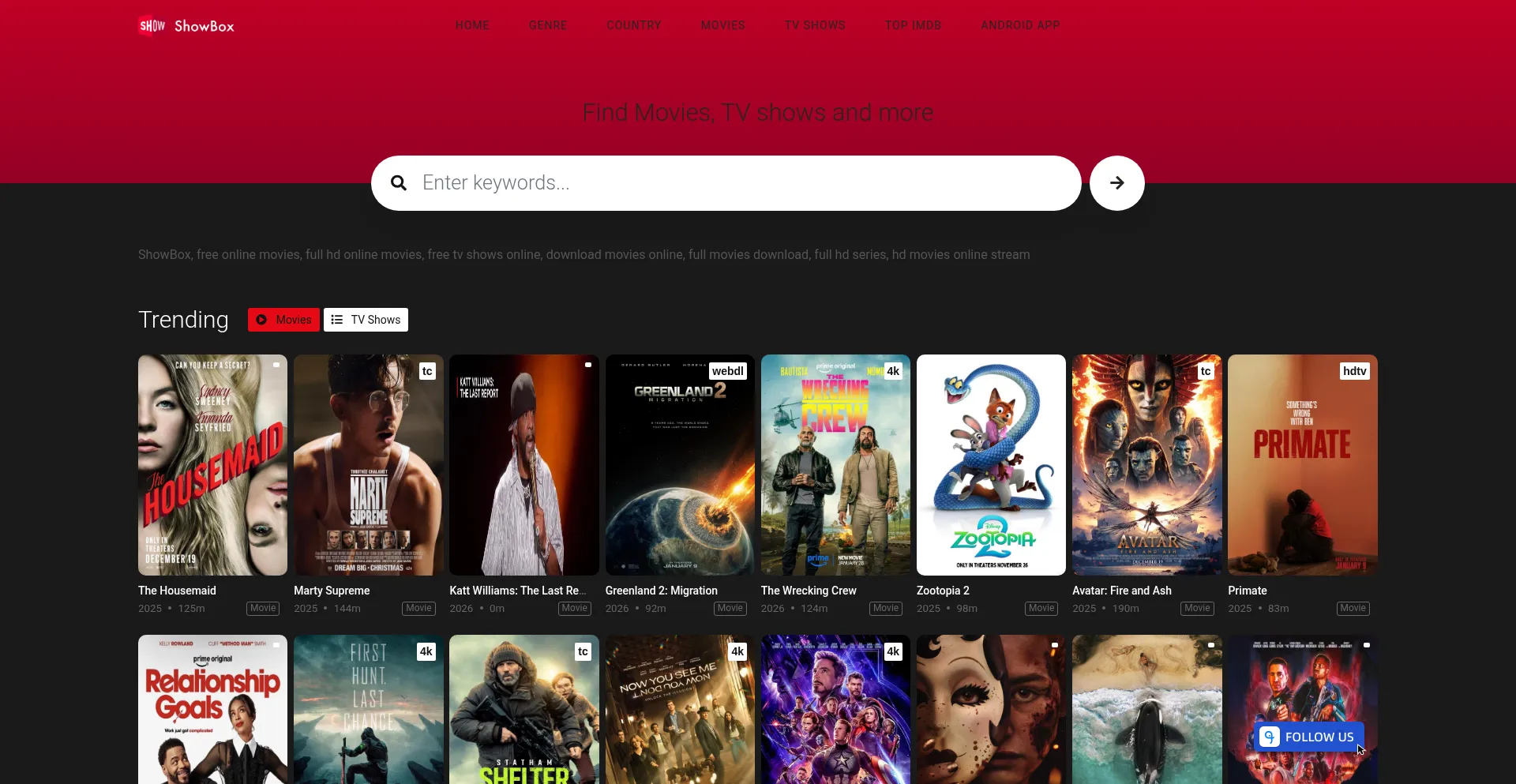
Task: Submit search with the arrow button
Action: tap(1116, 183)
